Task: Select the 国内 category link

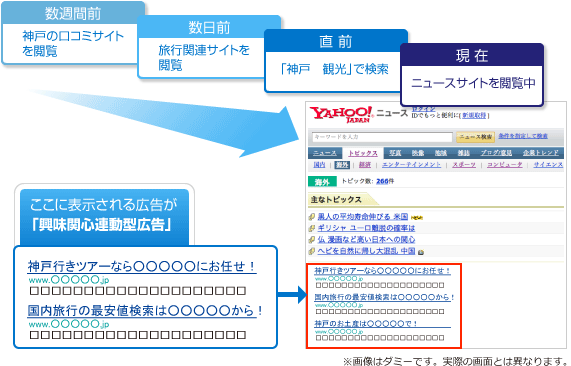Action: (x=319, y=165)
